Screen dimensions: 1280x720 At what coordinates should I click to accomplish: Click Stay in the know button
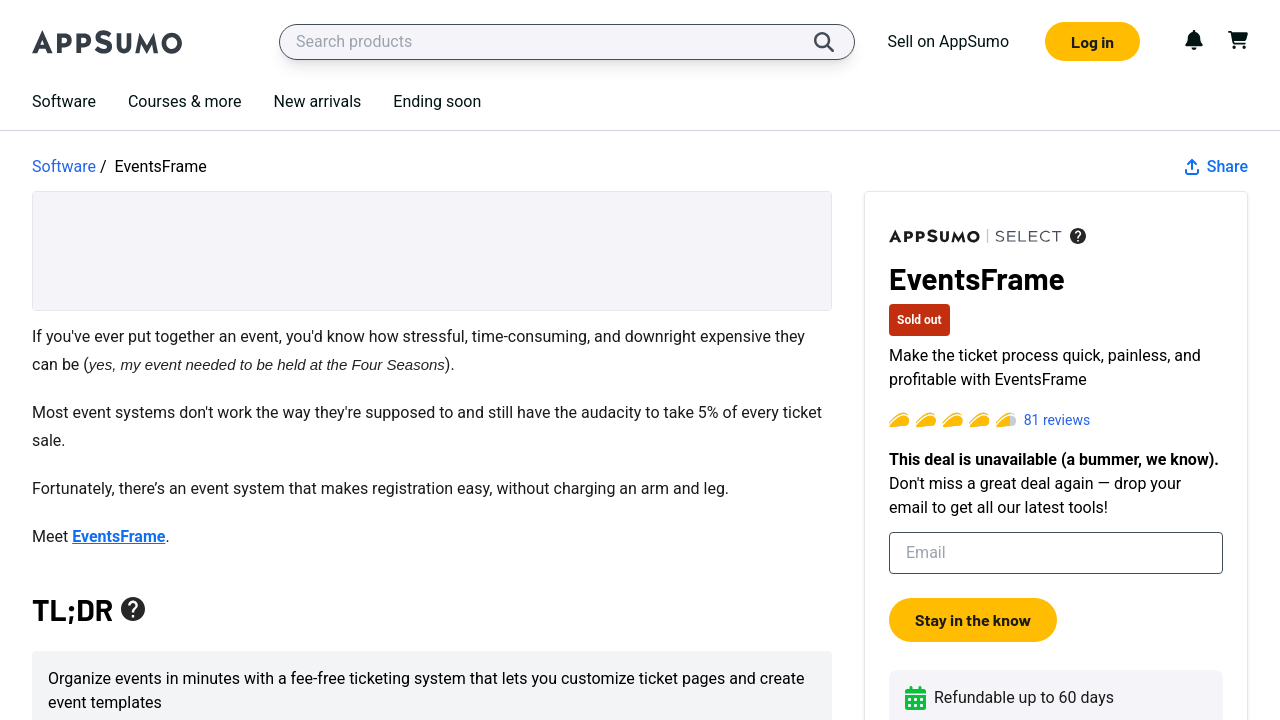973,620
